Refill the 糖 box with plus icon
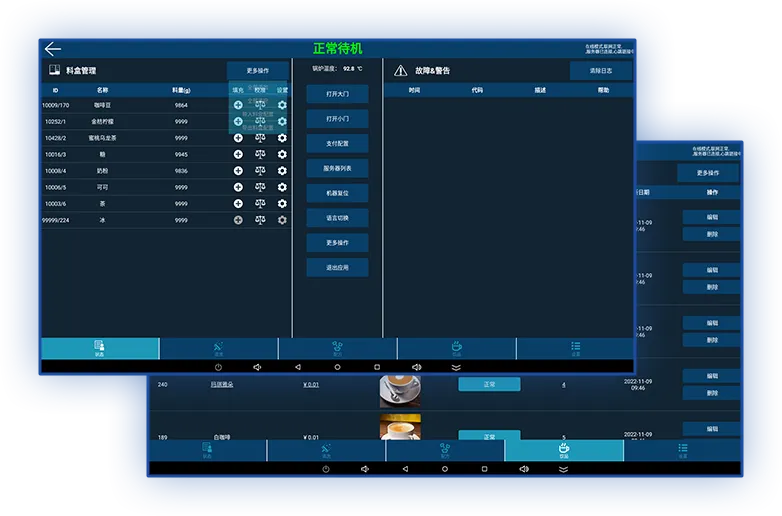Screen dimensions: 782x516 coord(238,155)
